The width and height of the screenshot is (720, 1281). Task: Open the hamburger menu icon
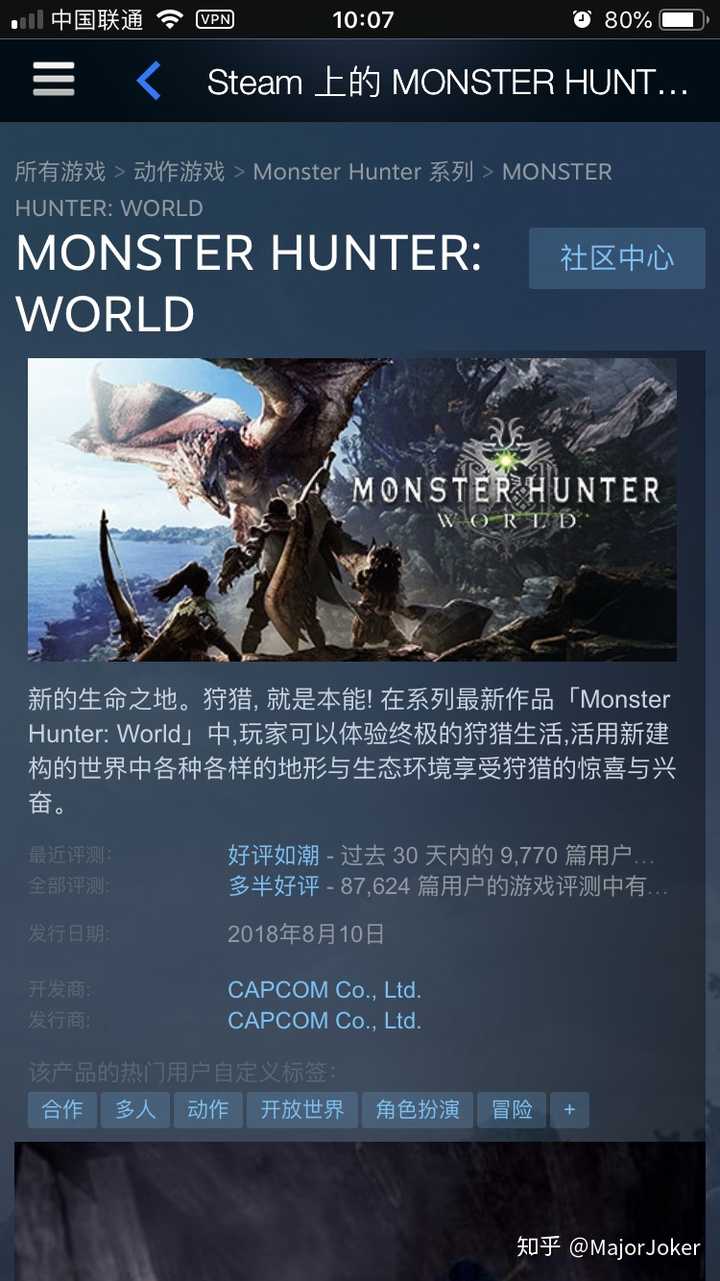(x=53, y=80)
